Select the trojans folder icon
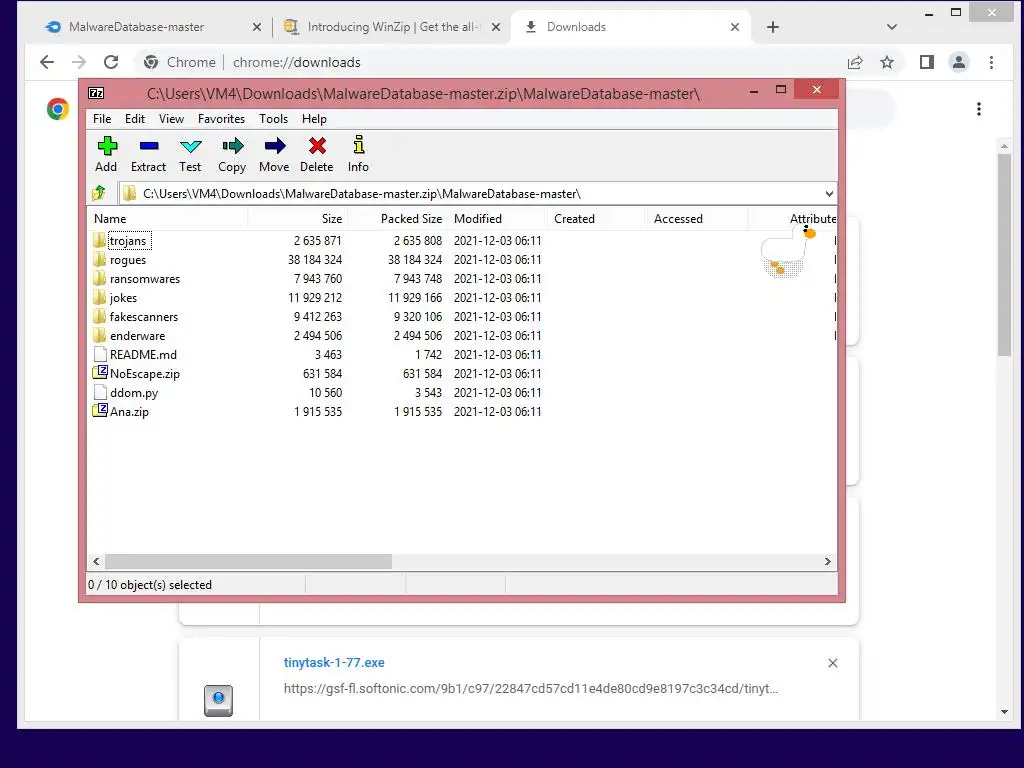1024x768 pixels. [x=99, y=240]
